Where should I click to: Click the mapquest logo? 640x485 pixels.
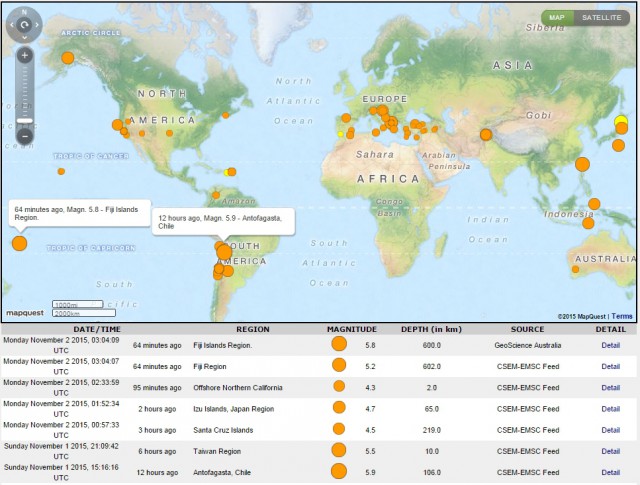[x=25, y=313]
